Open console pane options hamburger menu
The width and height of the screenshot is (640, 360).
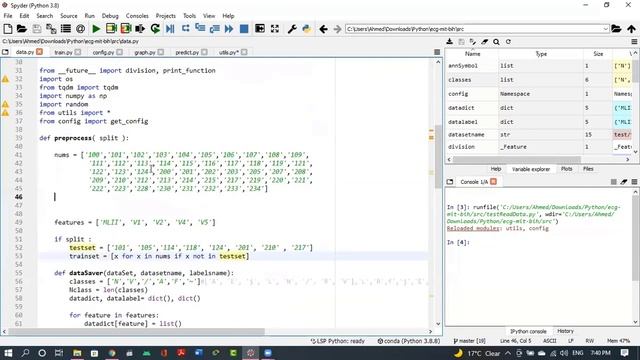[x=634, y=182]
